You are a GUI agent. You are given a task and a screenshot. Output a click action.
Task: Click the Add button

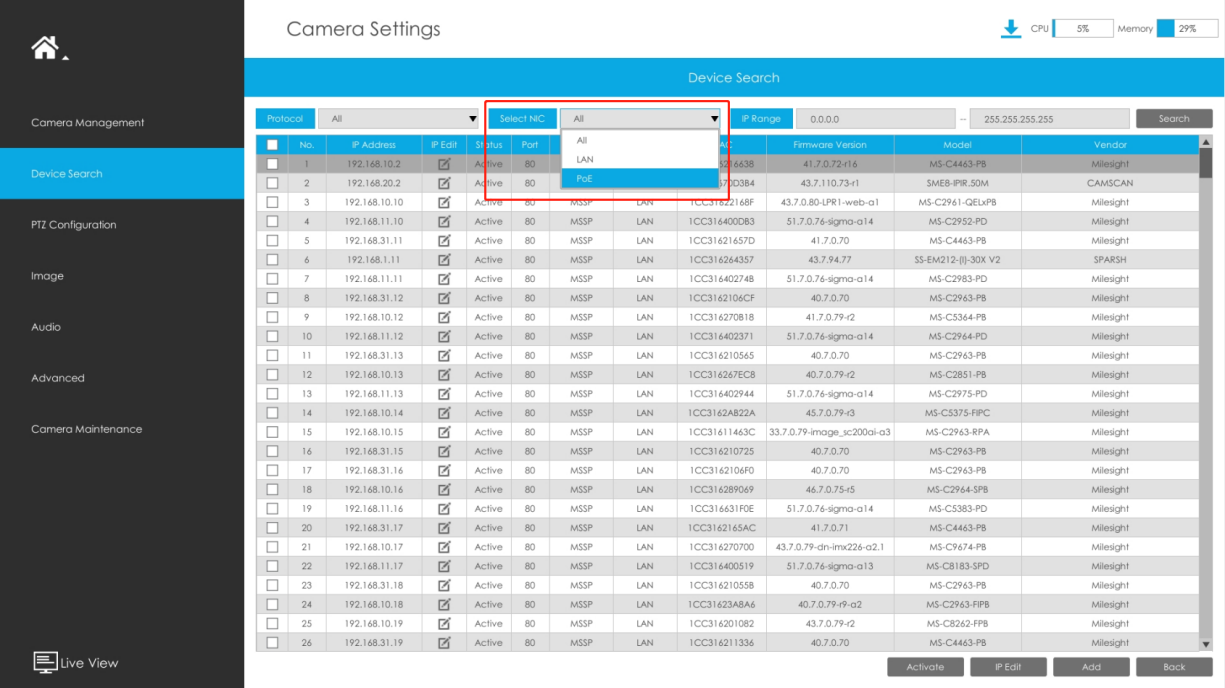click(x=1091, y=667)
